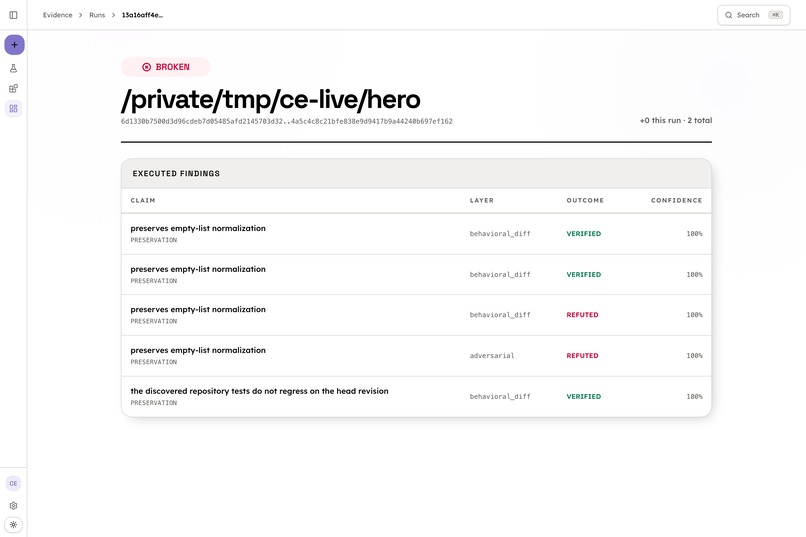Viewport: 806px width, 537px height.
Task: Sort by the Confidence column header
Action: pos(676,200)
